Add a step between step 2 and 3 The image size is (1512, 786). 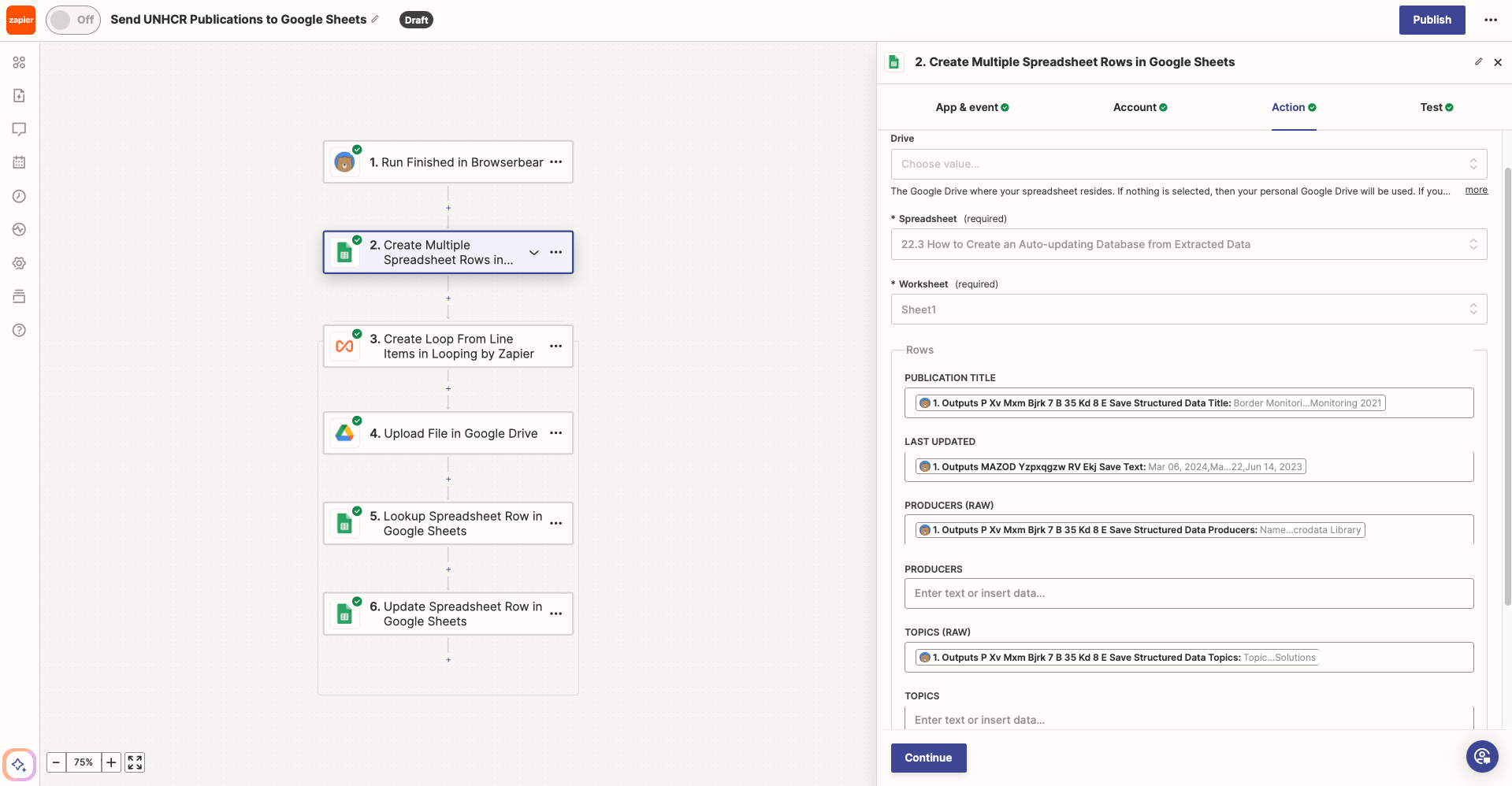[448, 298]
